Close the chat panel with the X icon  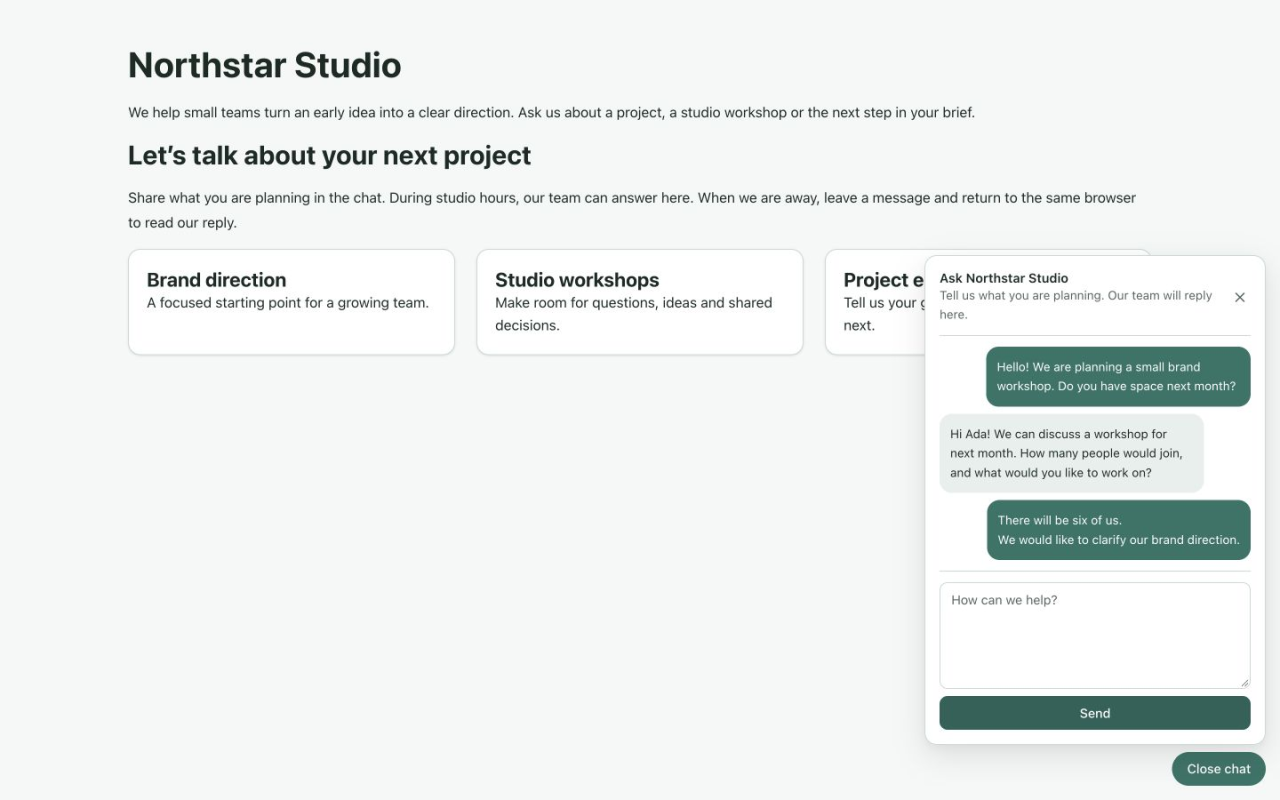1240,297
